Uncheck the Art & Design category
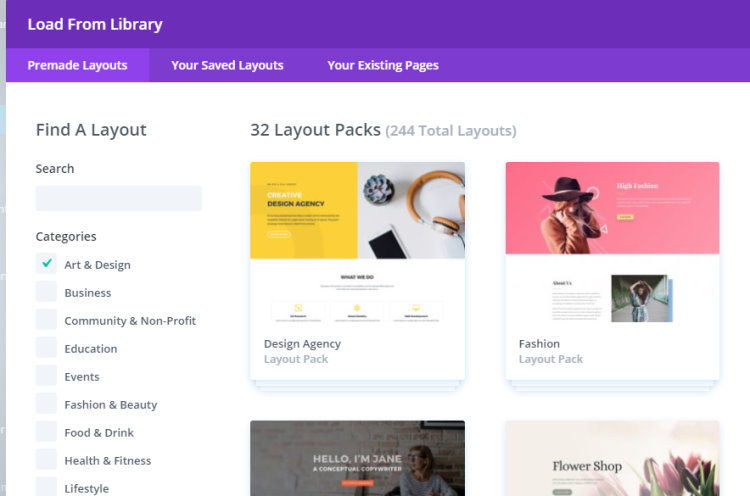750x496 pixels. click(x=46, y=264)
